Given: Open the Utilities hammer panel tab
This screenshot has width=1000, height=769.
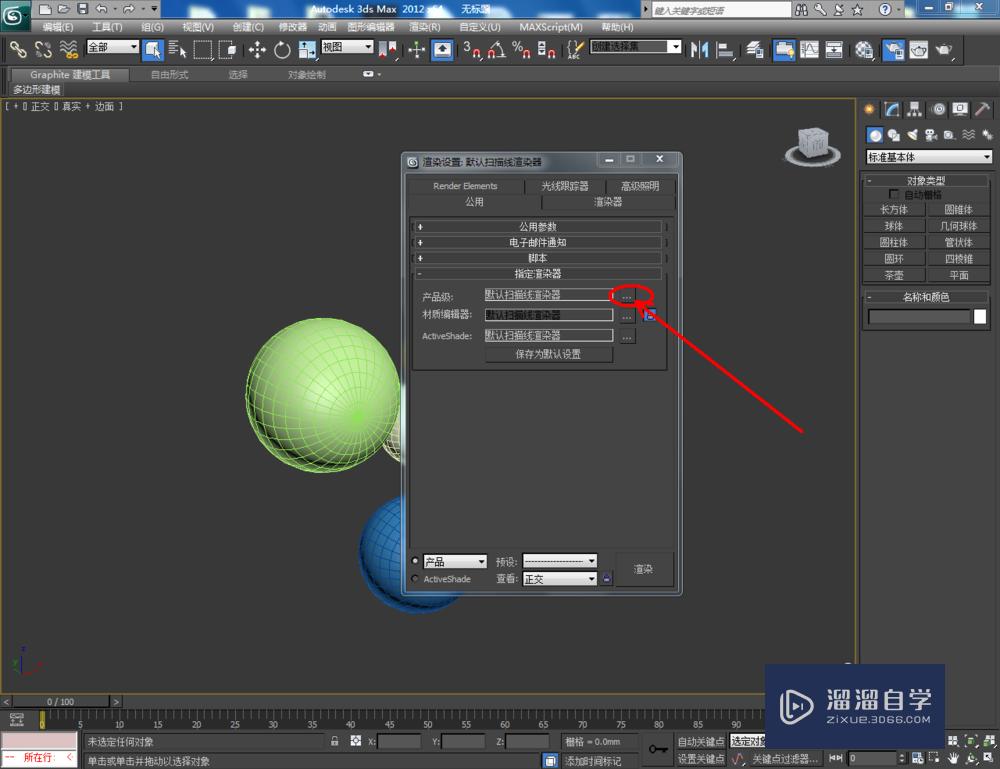Looking at the screenshot, I should point(983,110).
